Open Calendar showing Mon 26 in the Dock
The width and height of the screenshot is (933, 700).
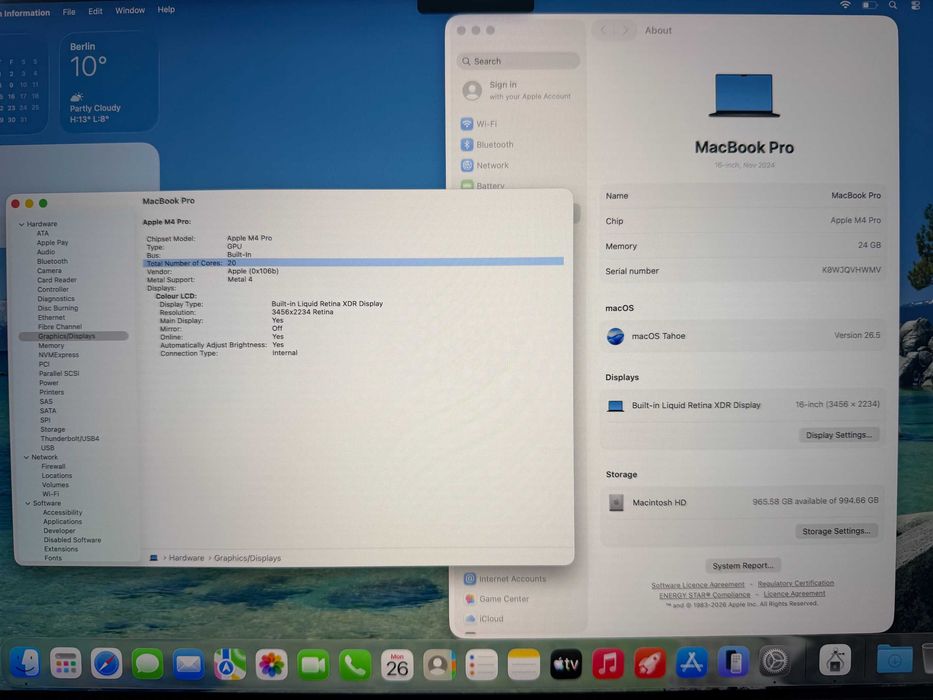pyautogui.click(x=397, y=664)
